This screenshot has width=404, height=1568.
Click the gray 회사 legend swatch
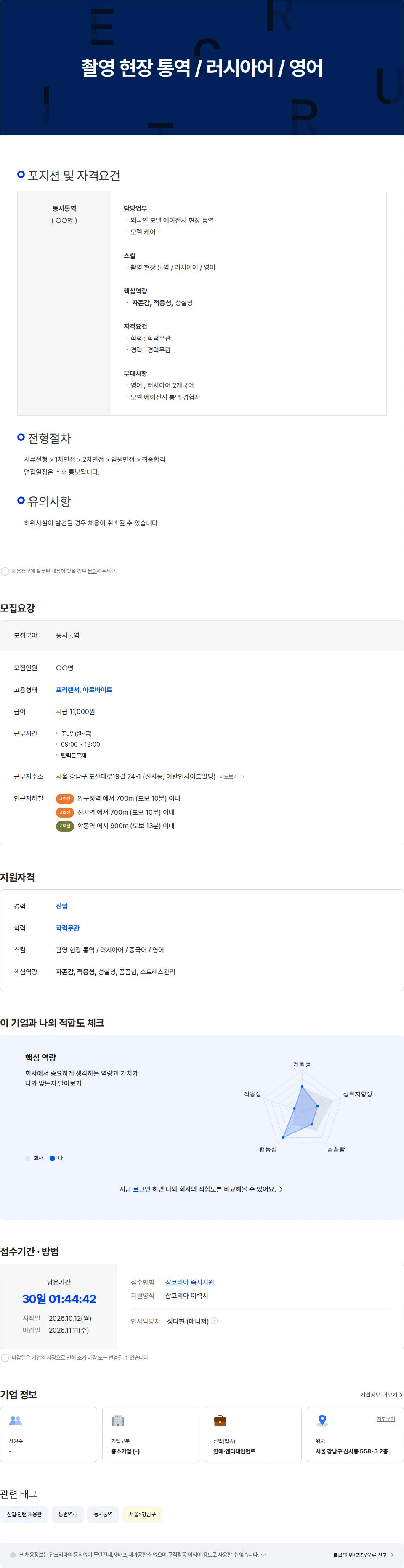tap(27, 1158)
